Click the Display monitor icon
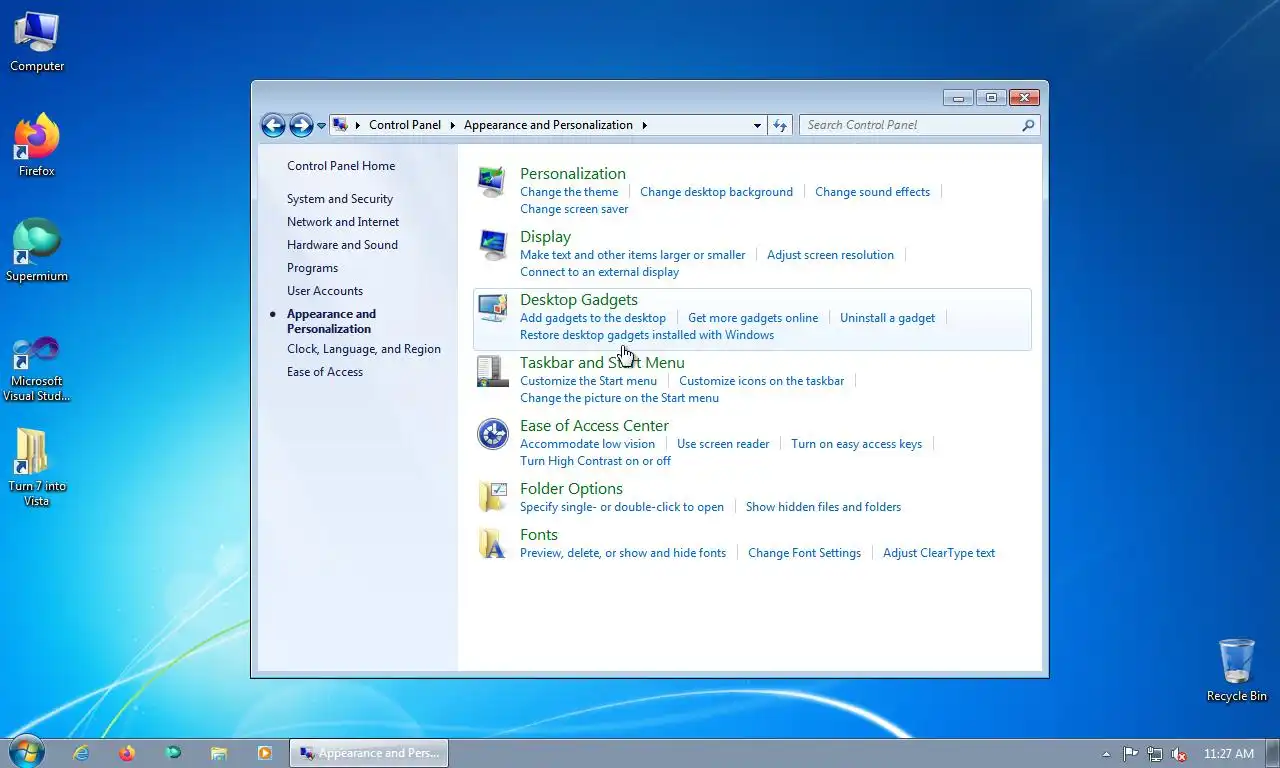This screenshot has height=768, width=1280. click(492, 244)
